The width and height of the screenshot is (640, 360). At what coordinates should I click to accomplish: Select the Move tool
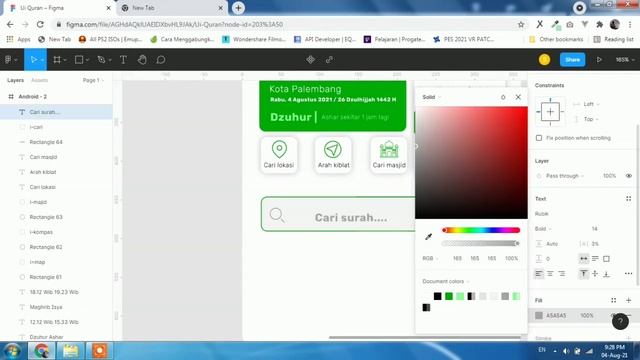[x=34, y=60]
